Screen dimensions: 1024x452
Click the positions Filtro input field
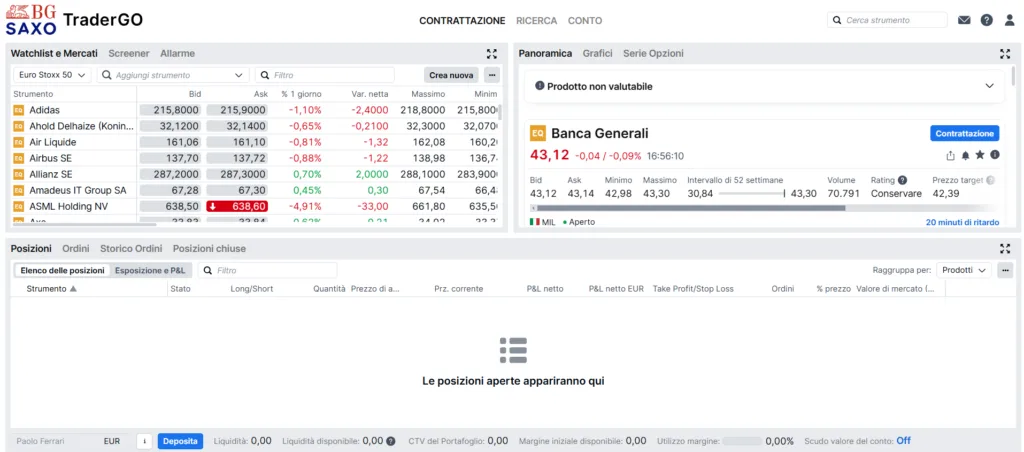268,270
